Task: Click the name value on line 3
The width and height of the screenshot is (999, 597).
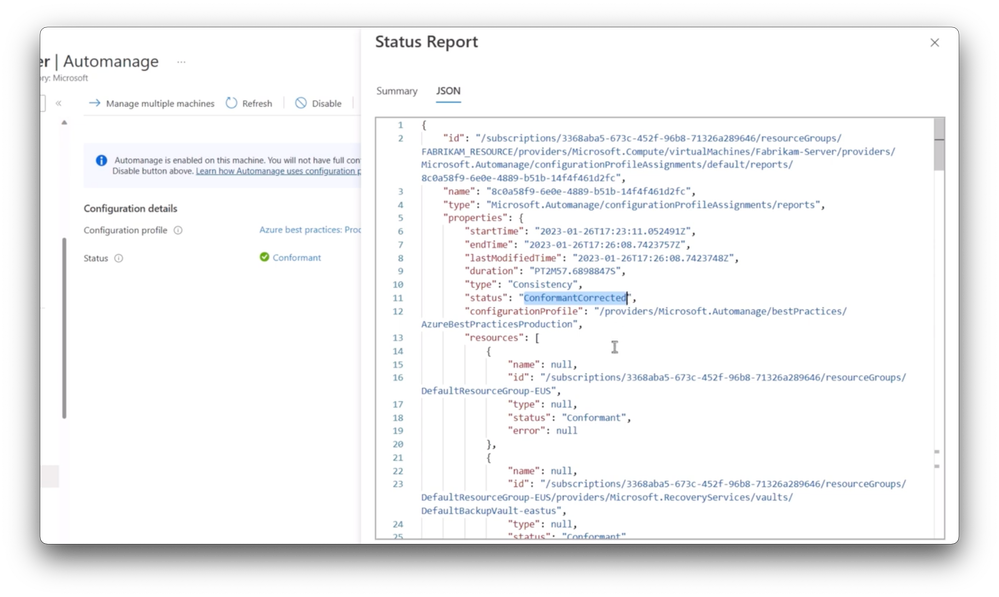Action: pos(589,191)
